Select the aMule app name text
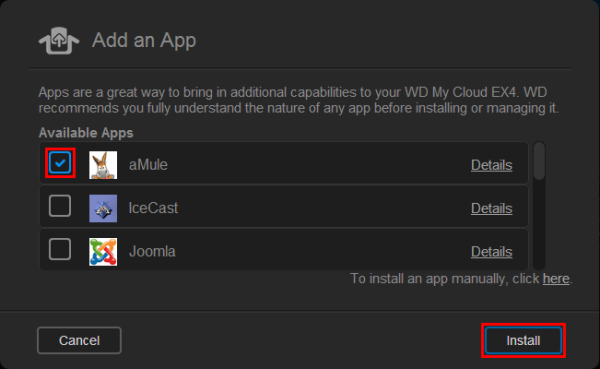The height and width of the screenshot is (369, 600). pos(148,165)
